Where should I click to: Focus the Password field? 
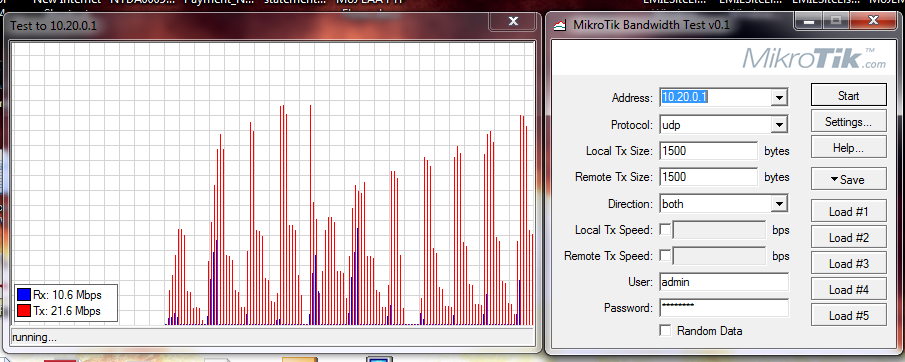[x=724, y=308]
